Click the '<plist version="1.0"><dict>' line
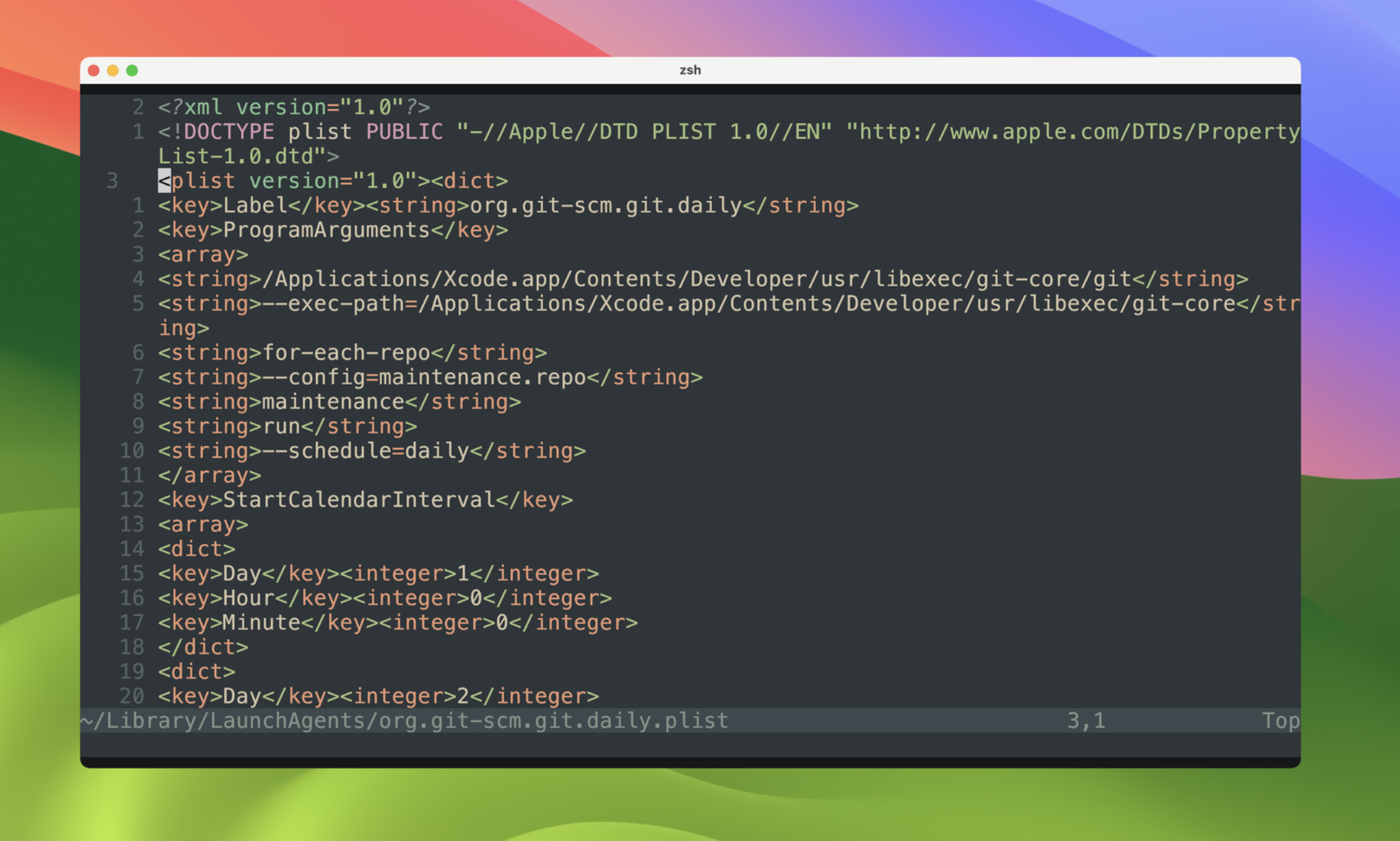Image resolution: width=1400 pixels, height=841 pixels. pyautogui.click(x=333, y=181)
